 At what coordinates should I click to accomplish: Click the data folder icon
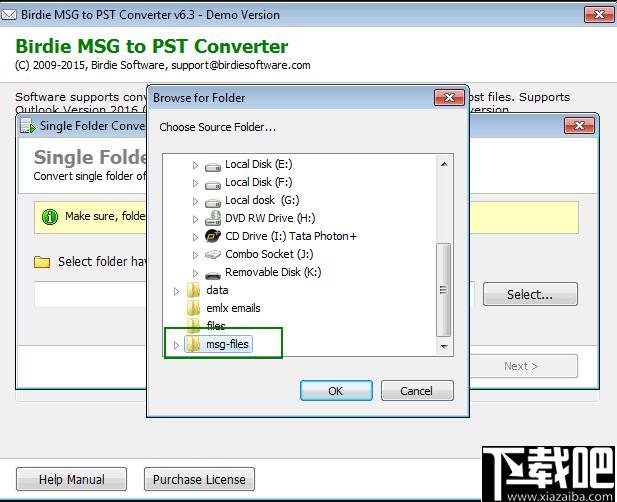click(193, 290)
